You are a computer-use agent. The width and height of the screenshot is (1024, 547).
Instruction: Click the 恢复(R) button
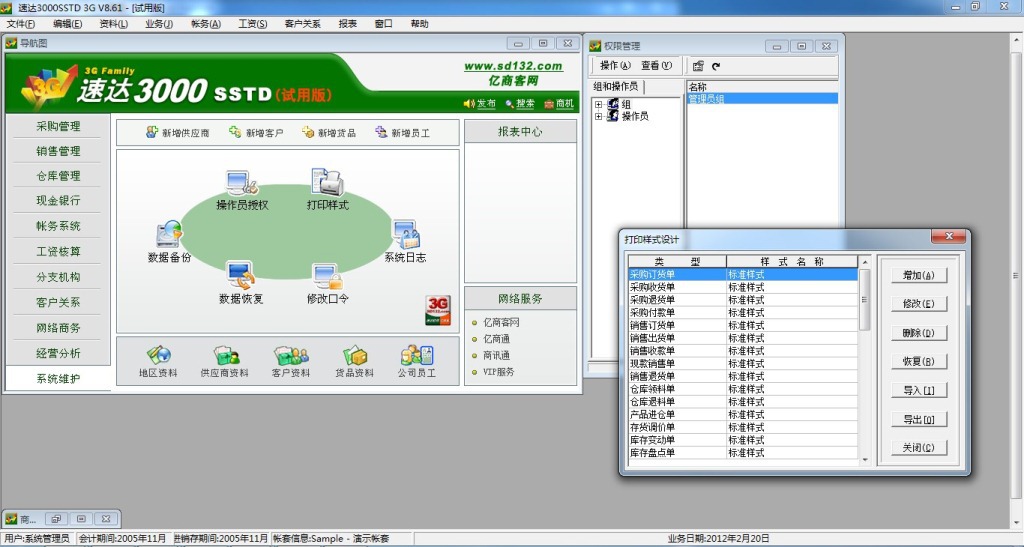pos(918,362)
